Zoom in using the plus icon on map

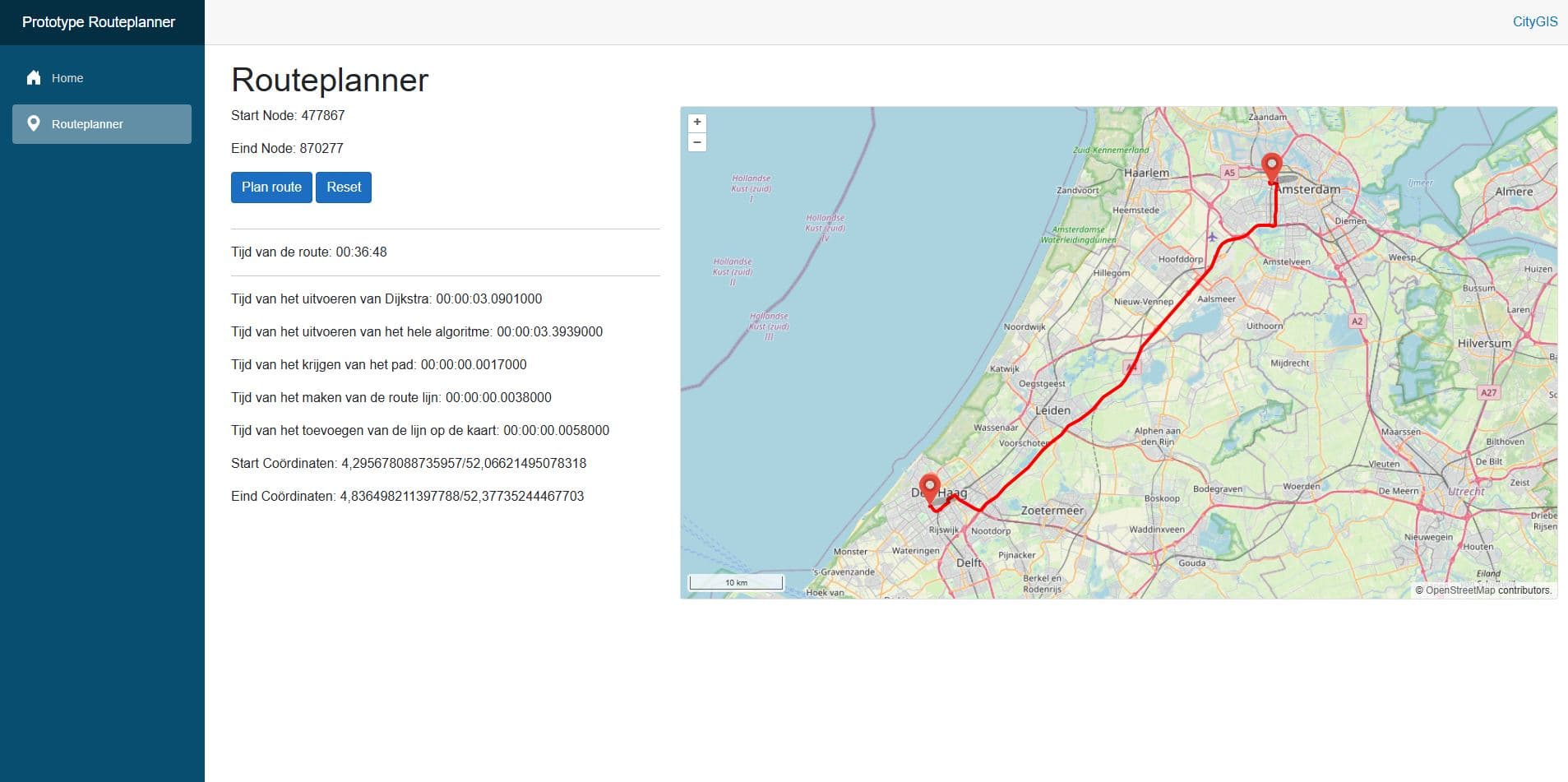click(x=696, y=123)
